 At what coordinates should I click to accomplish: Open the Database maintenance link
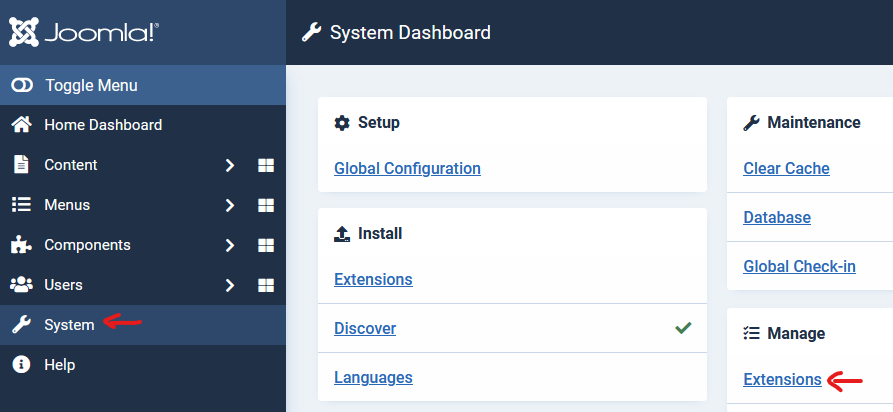[777, 217]
